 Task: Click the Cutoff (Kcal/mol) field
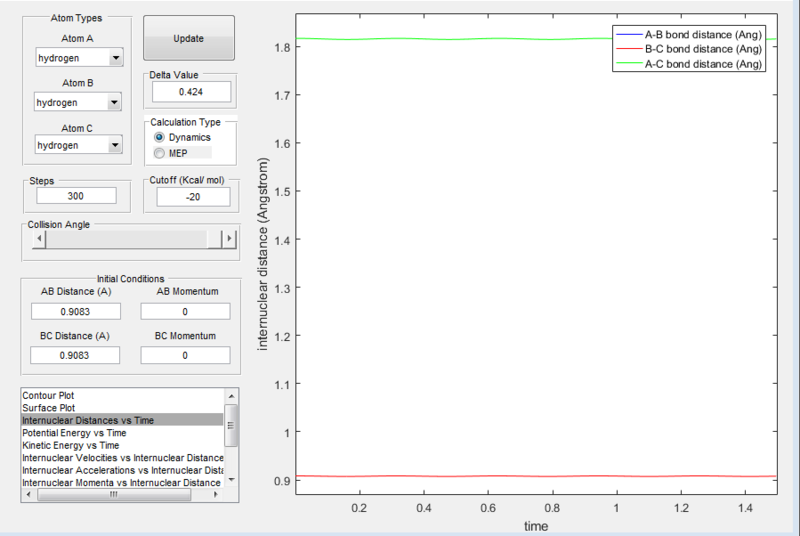pyautogui.click(x=193, y=197)
